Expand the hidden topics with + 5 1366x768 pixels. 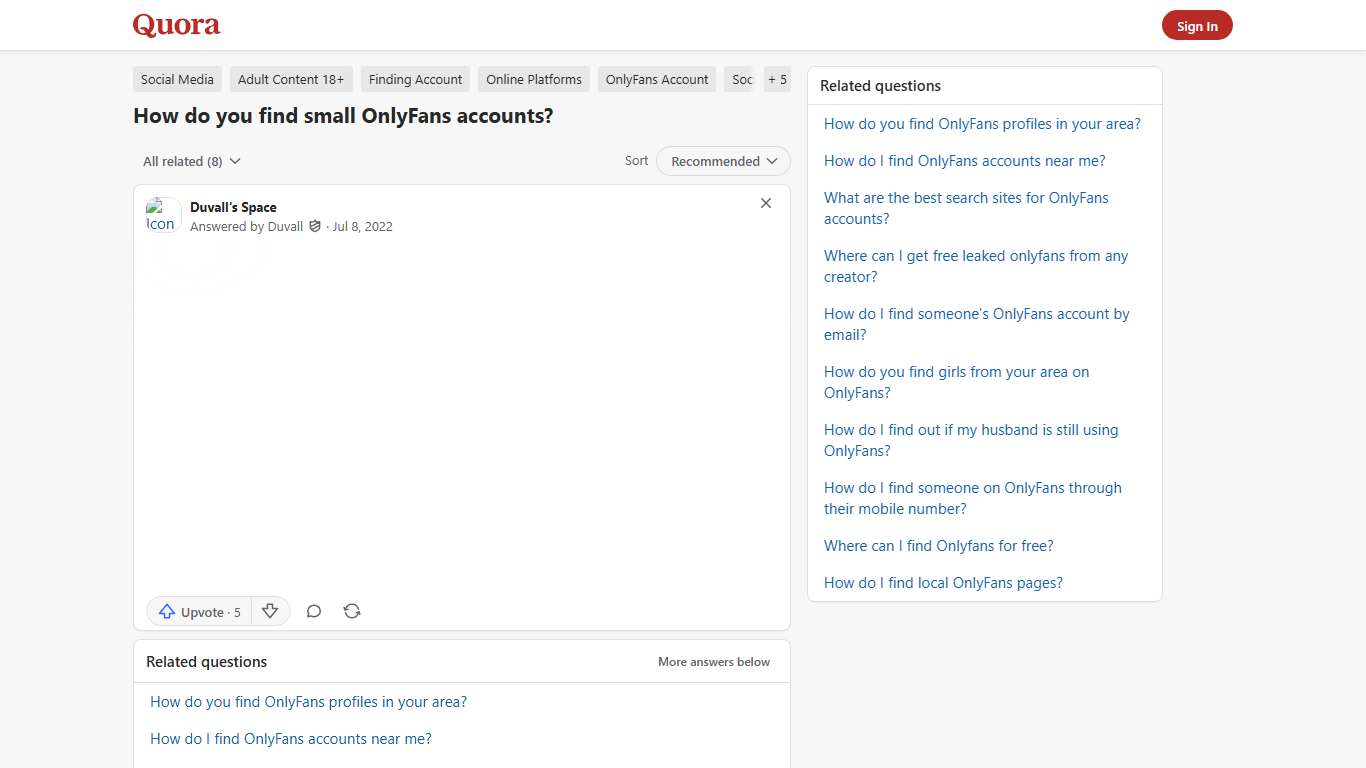point(777,79)
